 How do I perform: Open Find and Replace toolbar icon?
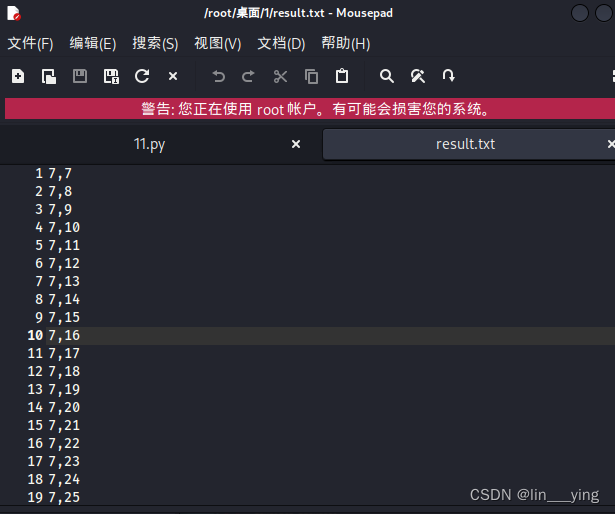418,76
